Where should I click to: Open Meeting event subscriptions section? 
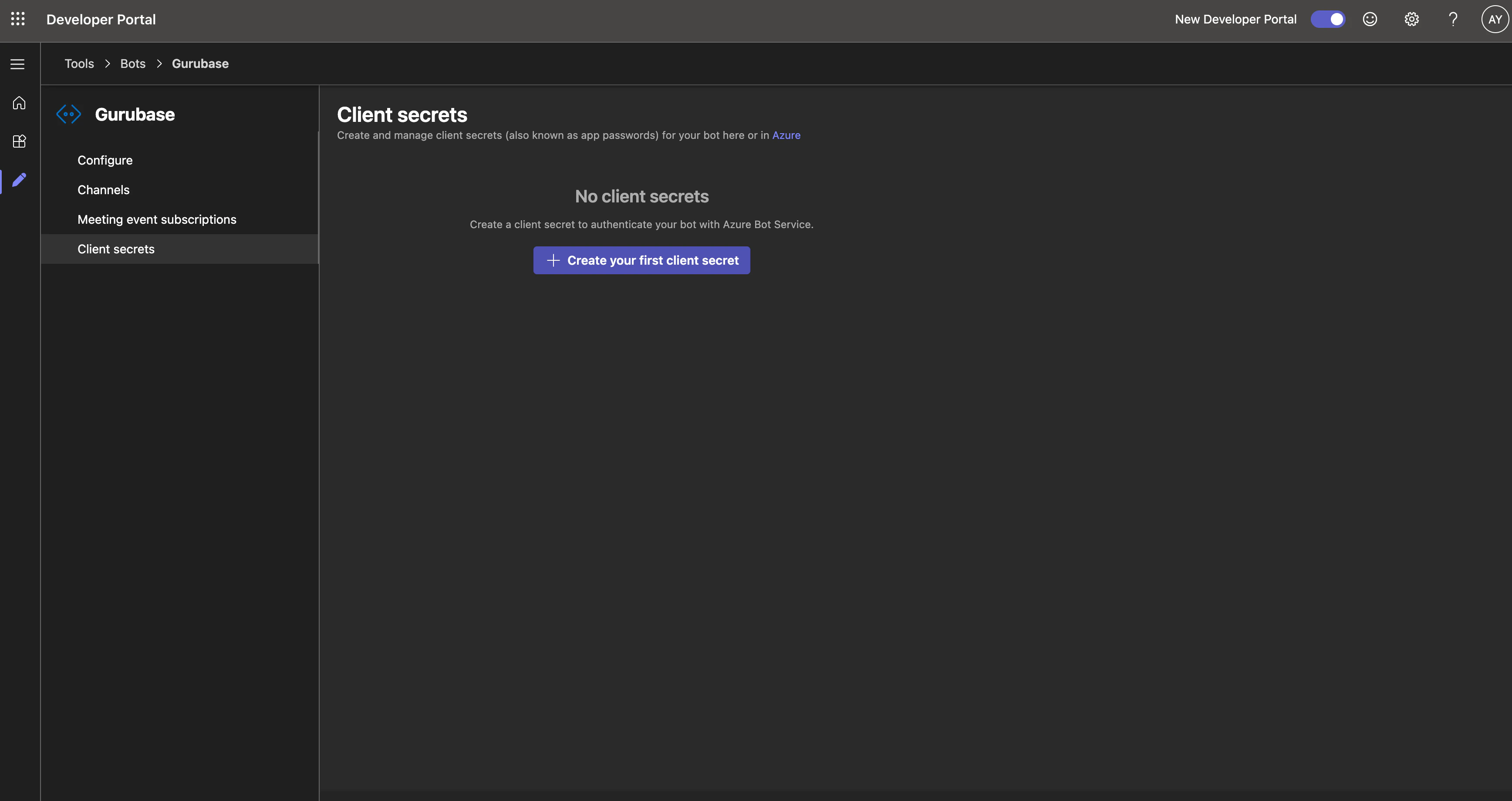[179, 219]
